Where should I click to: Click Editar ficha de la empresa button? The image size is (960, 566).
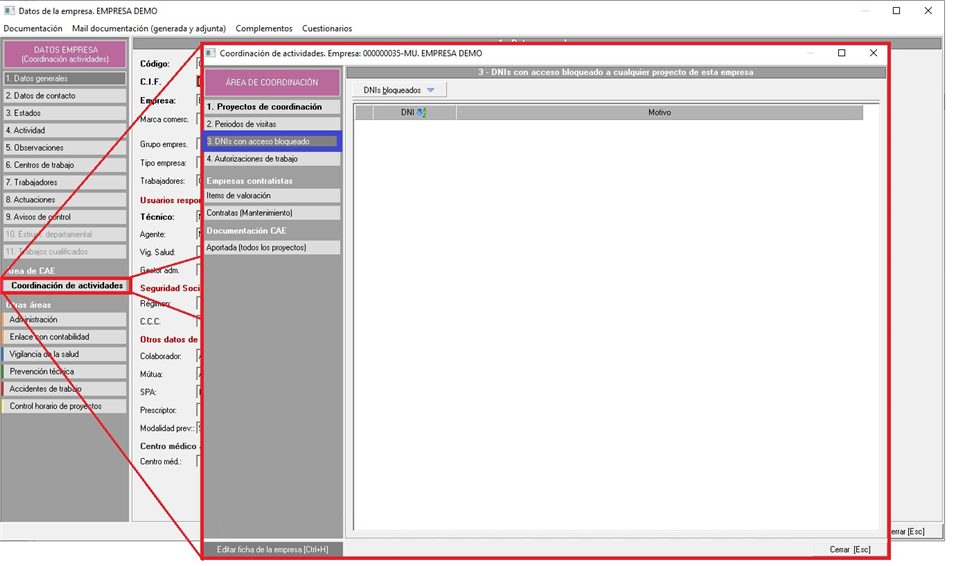point(273,550)
